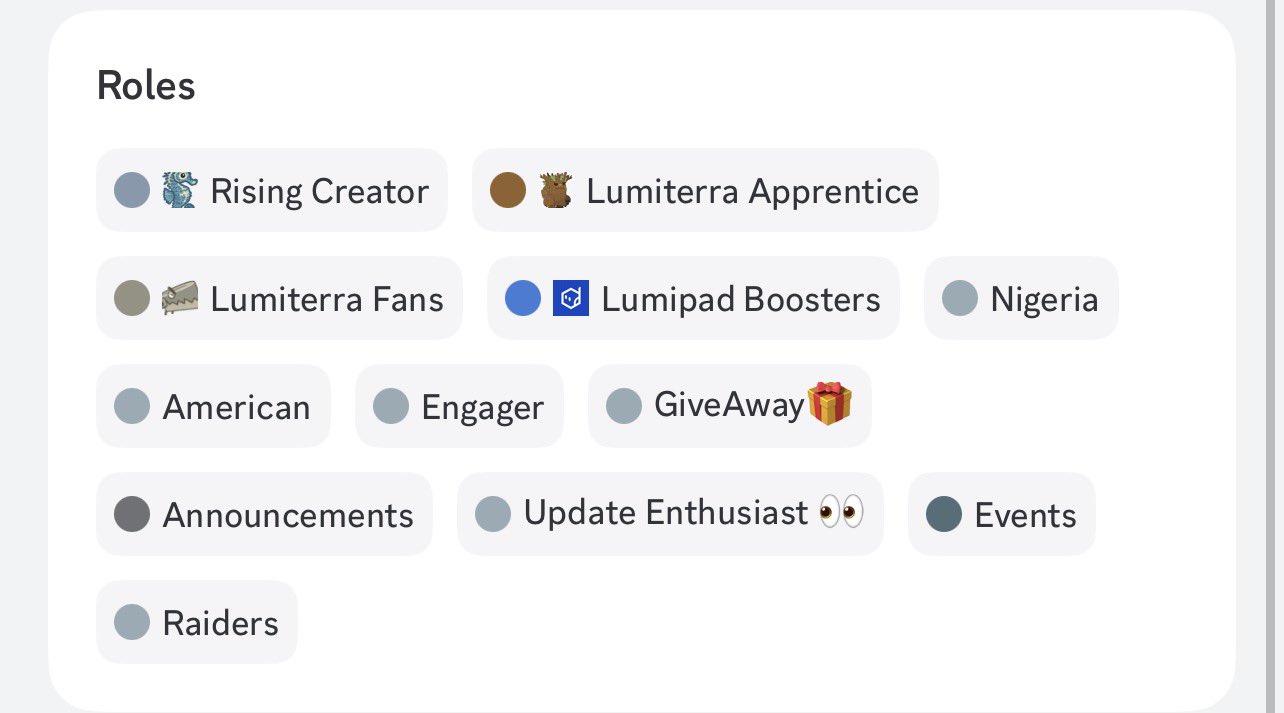Click the seahorse icon on Rising Creator

tap(180, 190)
